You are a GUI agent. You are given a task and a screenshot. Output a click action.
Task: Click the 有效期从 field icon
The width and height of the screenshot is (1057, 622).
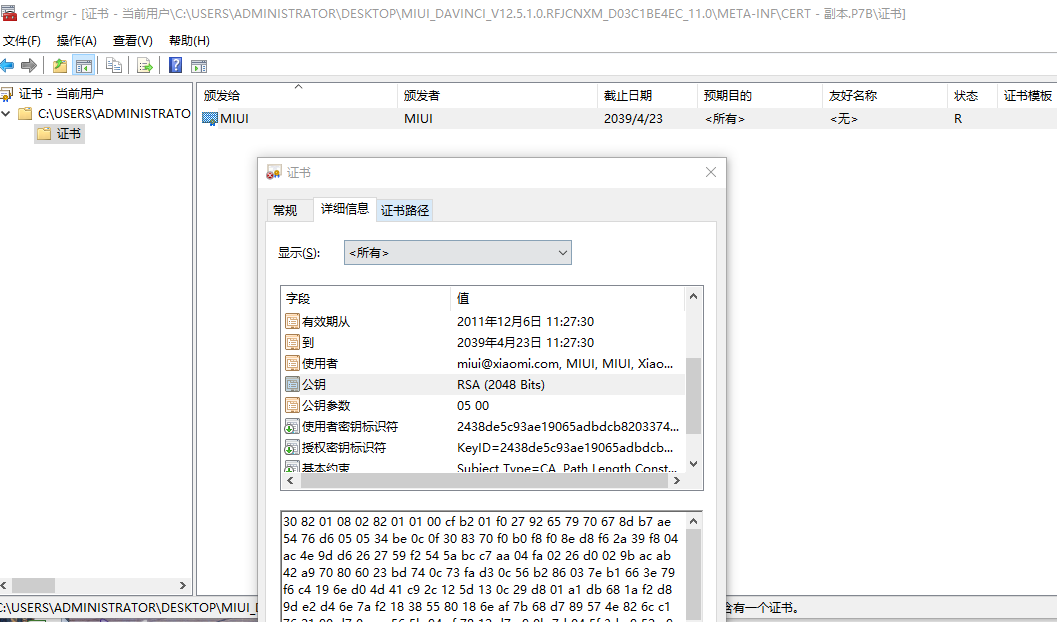[292, 321]
